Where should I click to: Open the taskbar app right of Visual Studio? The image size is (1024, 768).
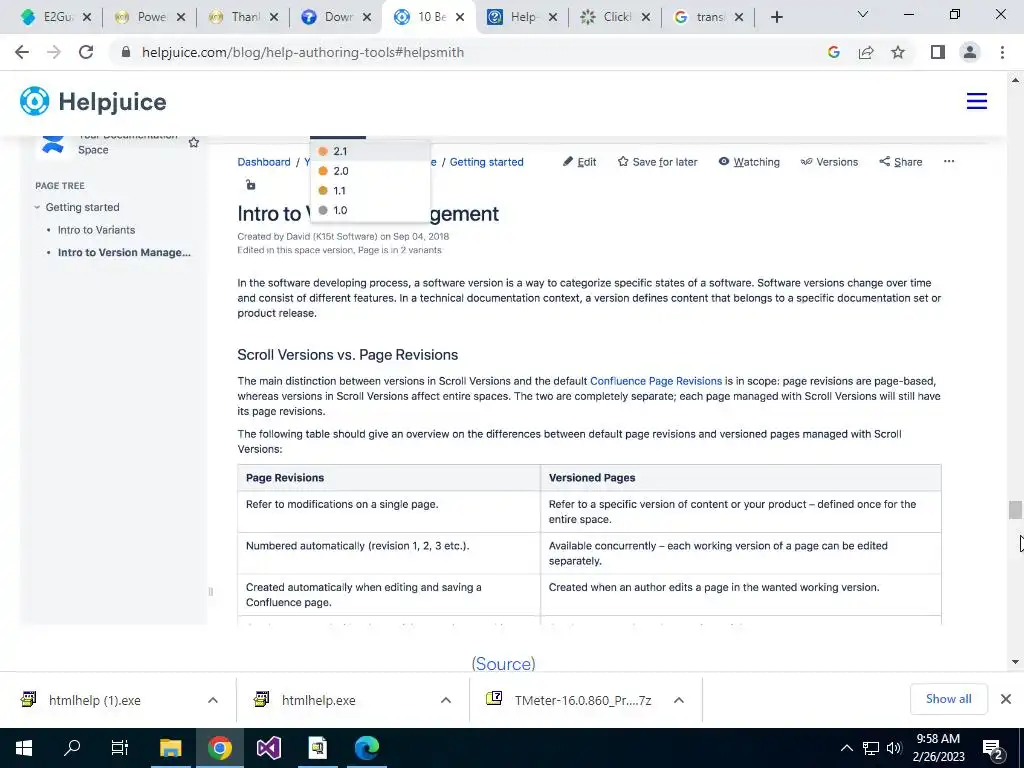317,748
